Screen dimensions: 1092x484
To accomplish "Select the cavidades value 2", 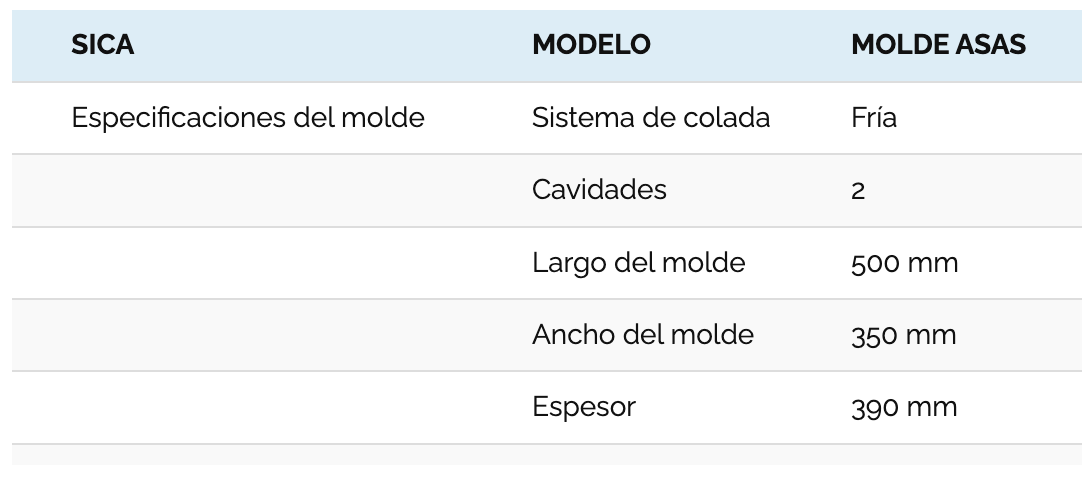I will coord(858,191).
